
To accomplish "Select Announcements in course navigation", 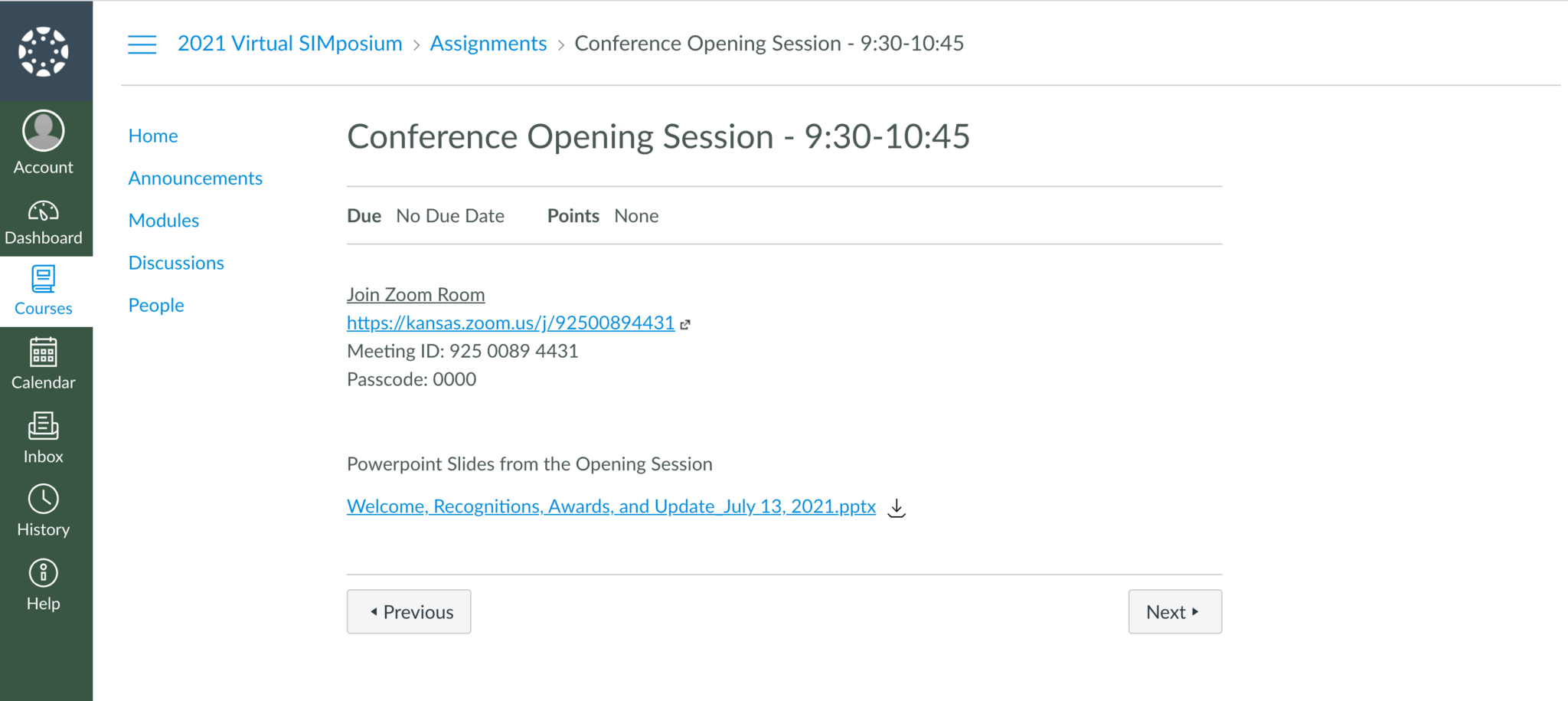I will (x=195, y=179).
